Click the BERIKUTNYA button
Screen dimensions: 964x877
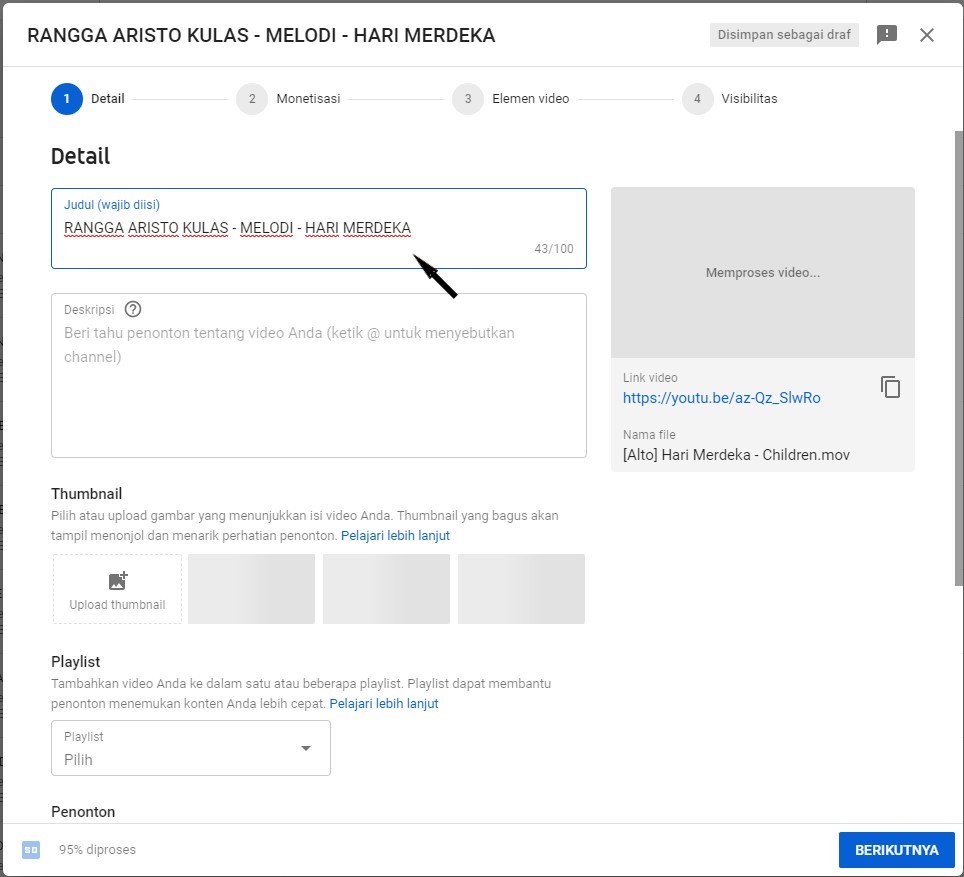point(896,850)
